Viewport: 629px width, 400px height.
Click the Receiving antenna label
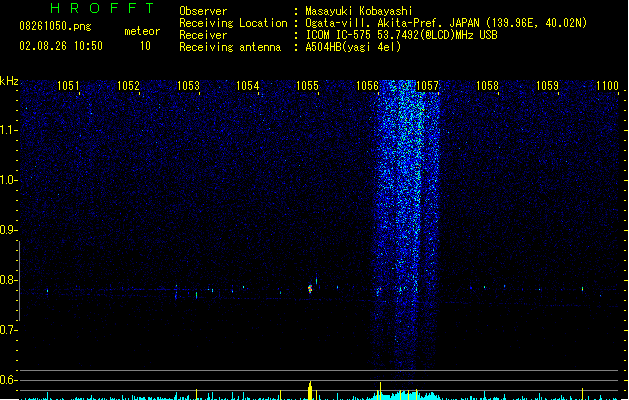point(230,47)
